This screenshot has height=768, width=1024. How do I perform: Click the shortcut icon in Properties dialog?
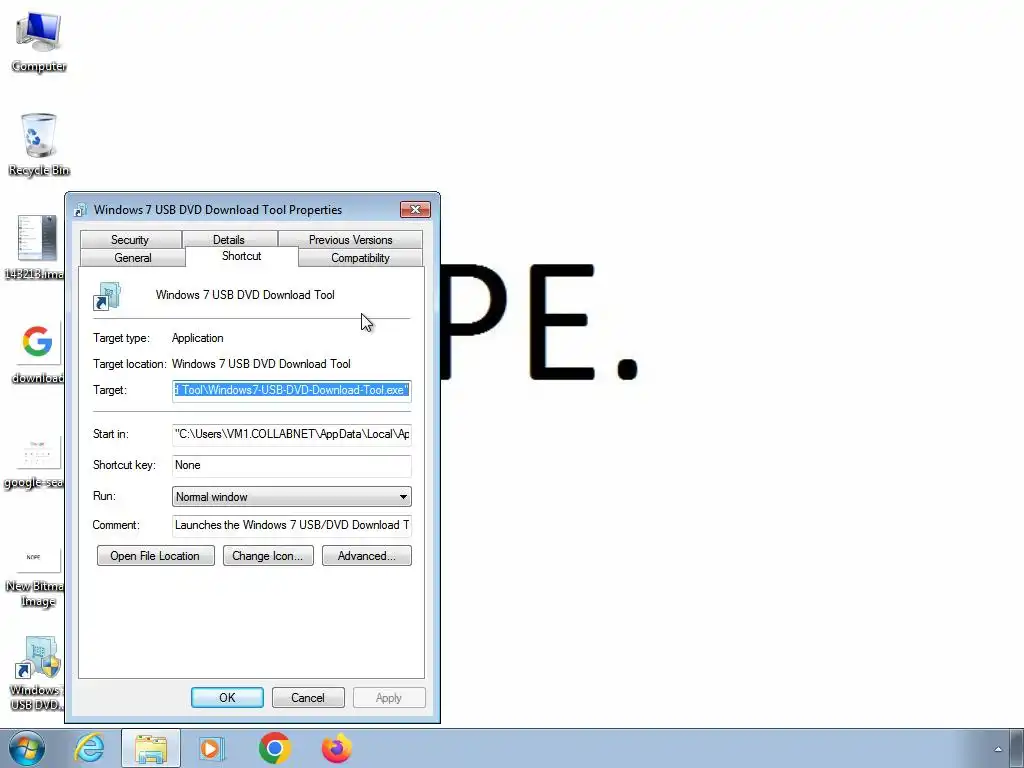[106, 296]
